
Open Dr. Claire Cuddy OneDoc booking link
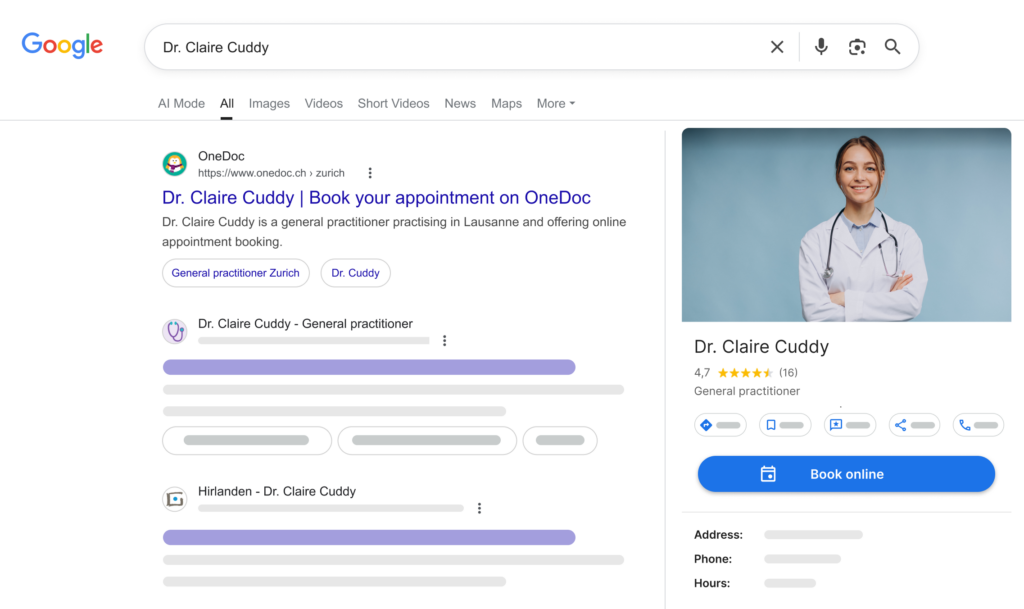pos(376,198)
